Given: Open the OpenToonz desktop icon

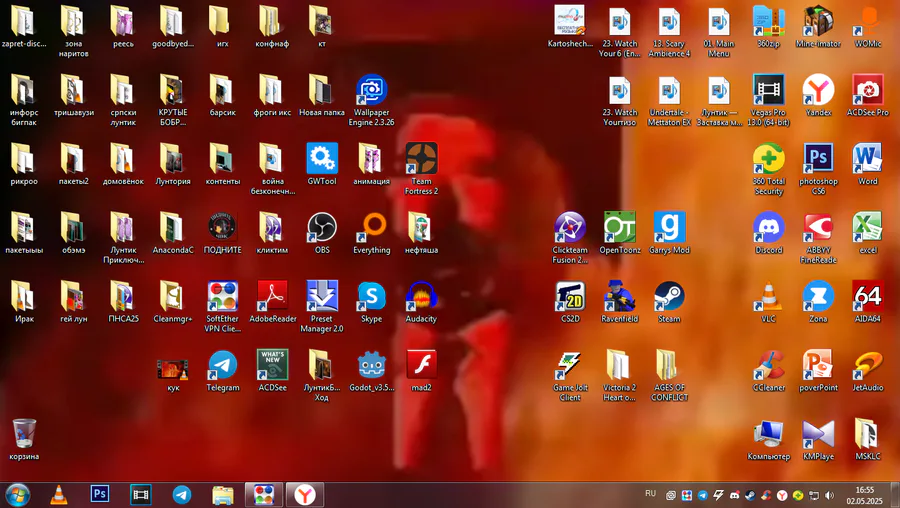Looking at the screenshot, I should (620, 227).
